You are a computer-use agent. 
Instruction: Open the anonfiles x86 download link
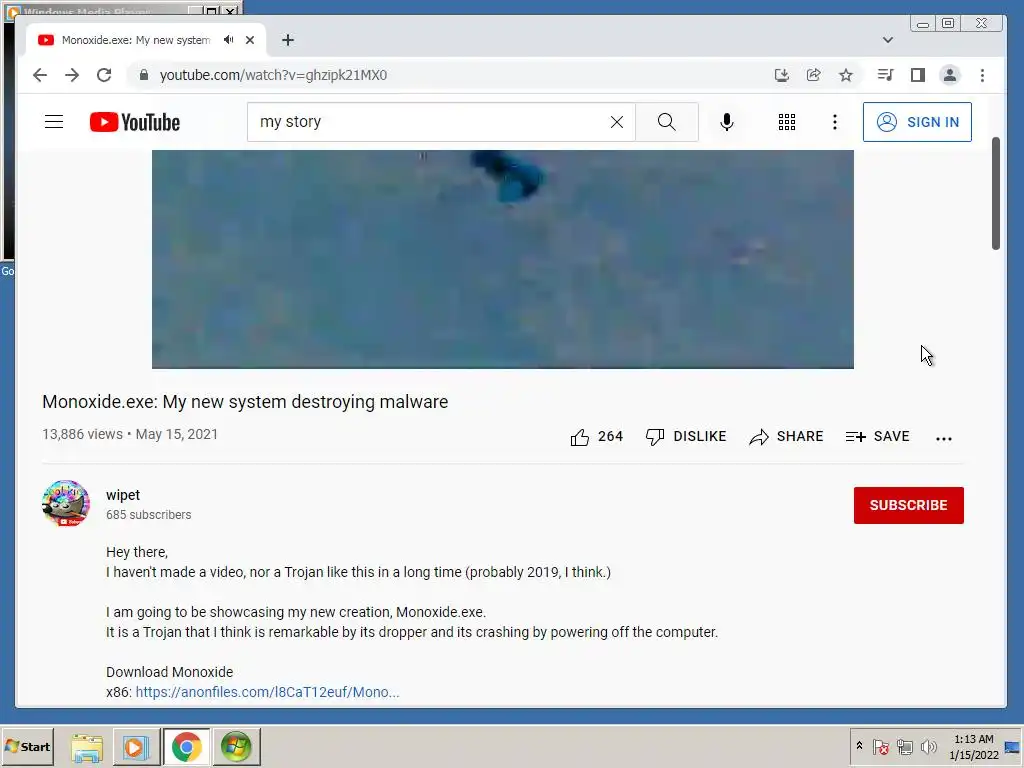pos(267,692)
